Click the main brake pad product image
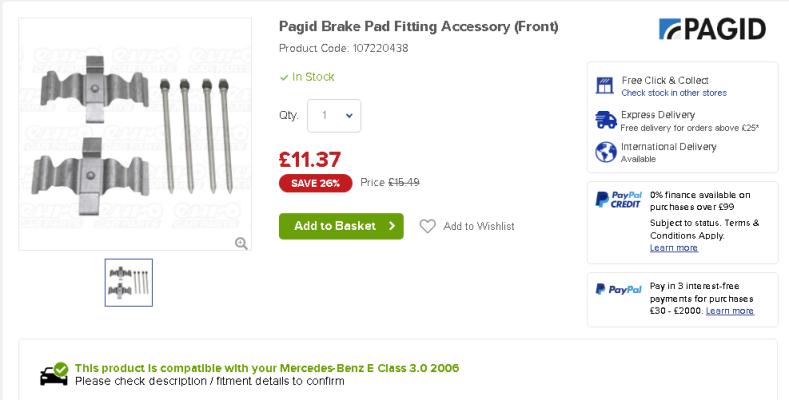Viewport: 789px width, 400px height. pos(135,133)
